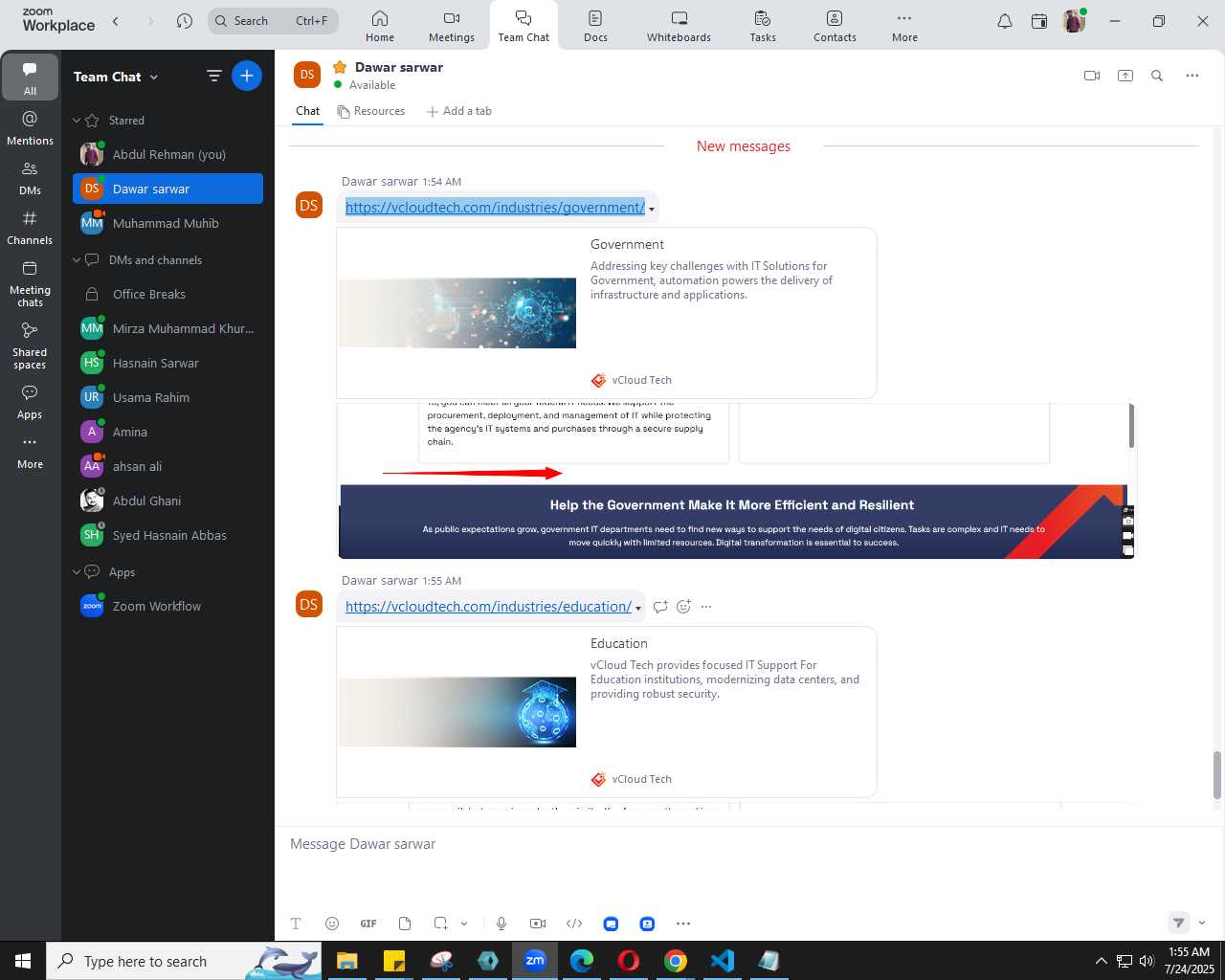Select Channels in left sidebar
Screen dimensions: 1225x980
[x=31, y=228]
